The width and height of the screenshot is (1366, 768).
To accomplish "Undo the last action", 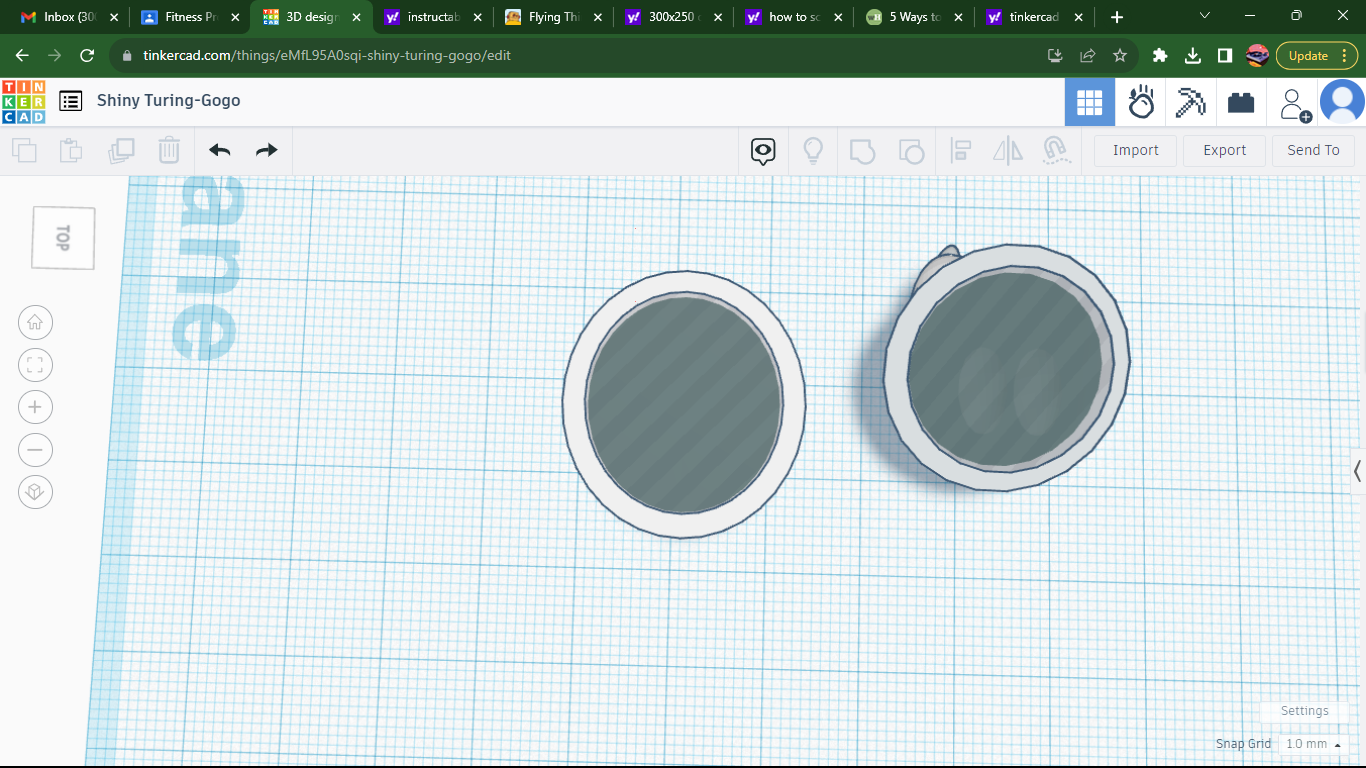I will (x=219, y=150).
